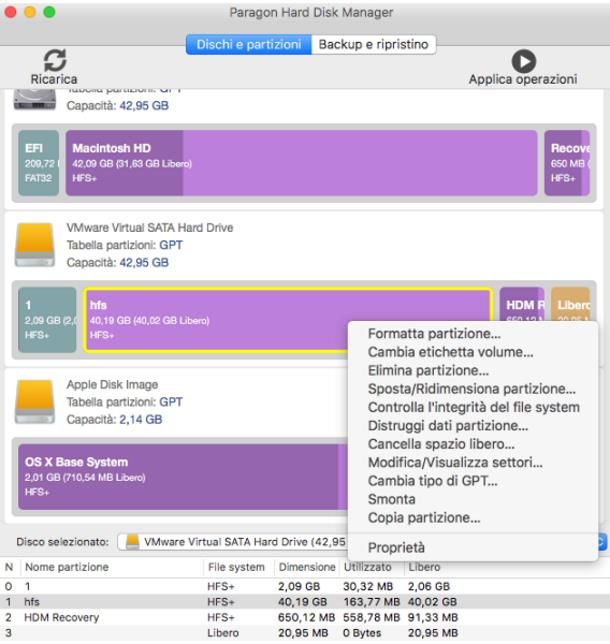The width and height of the screenshot is (610, 644).
Task: Click GPT value under VMware Virtual SATA
Action: [171, 245]
